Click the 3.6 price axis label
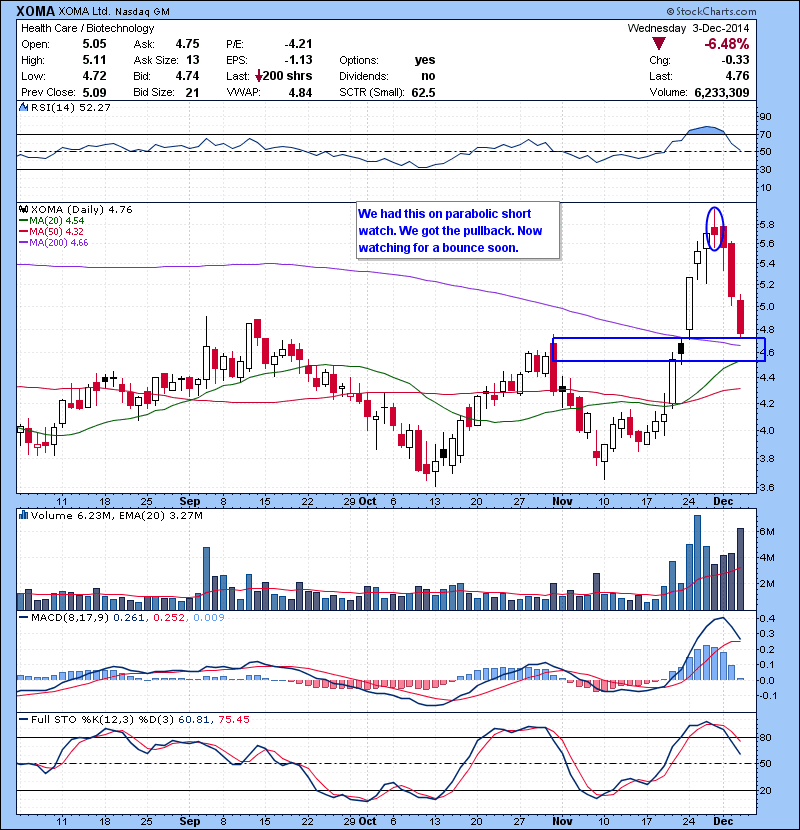Screen dimensions: 800x830 (x=767, y=487)
